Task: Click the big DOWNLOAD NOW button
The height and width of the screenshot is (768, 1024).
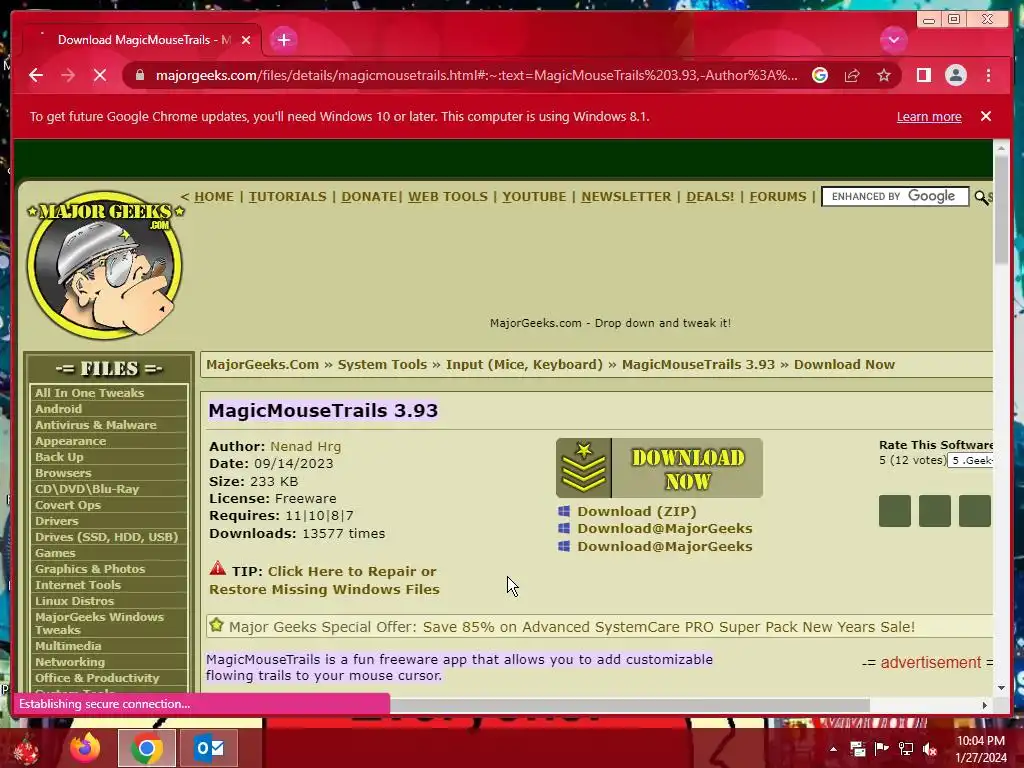Action: (x=659, y=468)
